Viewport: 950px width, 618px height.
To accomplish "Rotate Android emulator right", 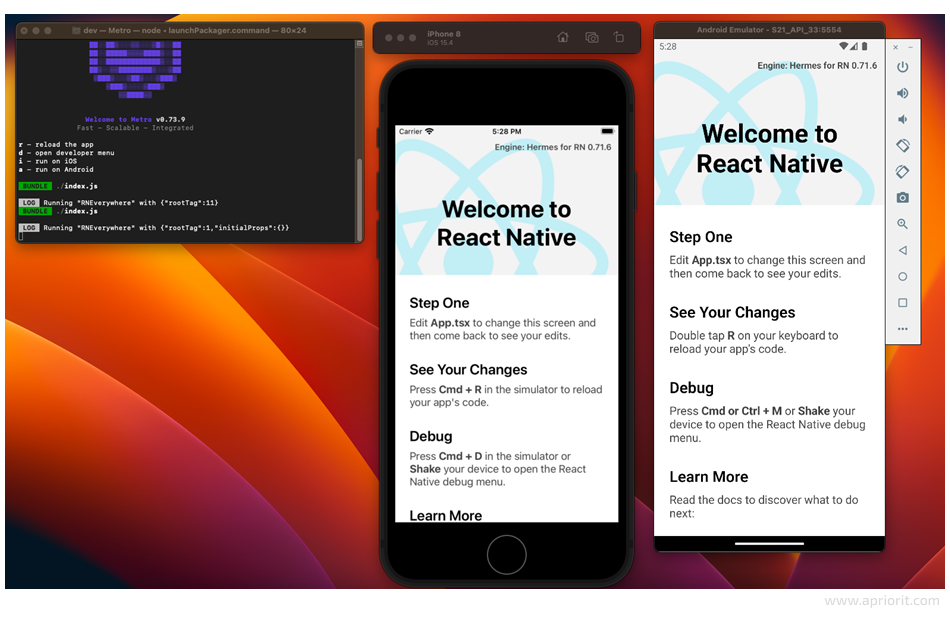I will [902, 171].
